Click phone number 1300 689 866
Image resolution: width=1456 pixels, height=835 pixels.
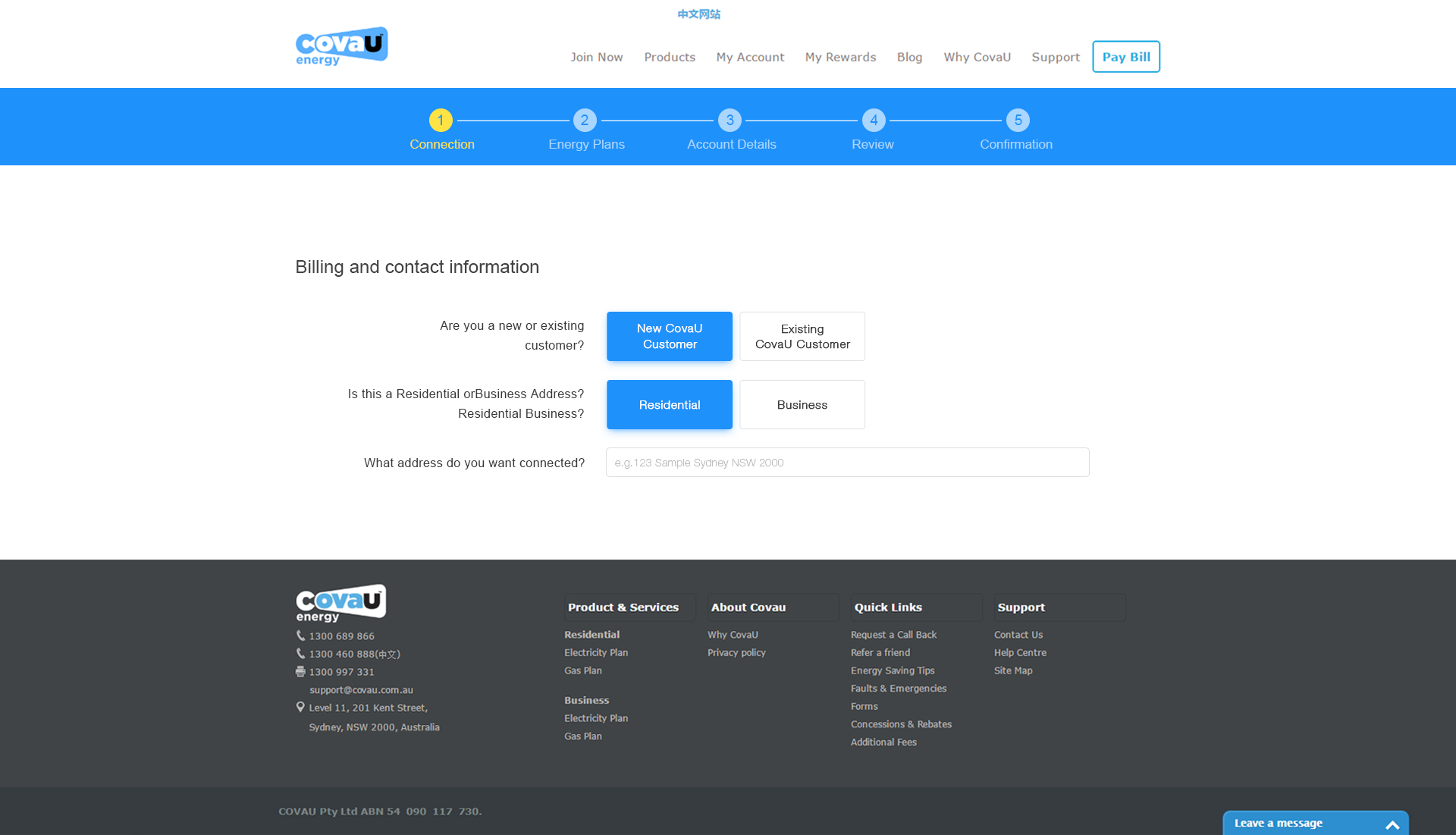click(x=341, y=636)
